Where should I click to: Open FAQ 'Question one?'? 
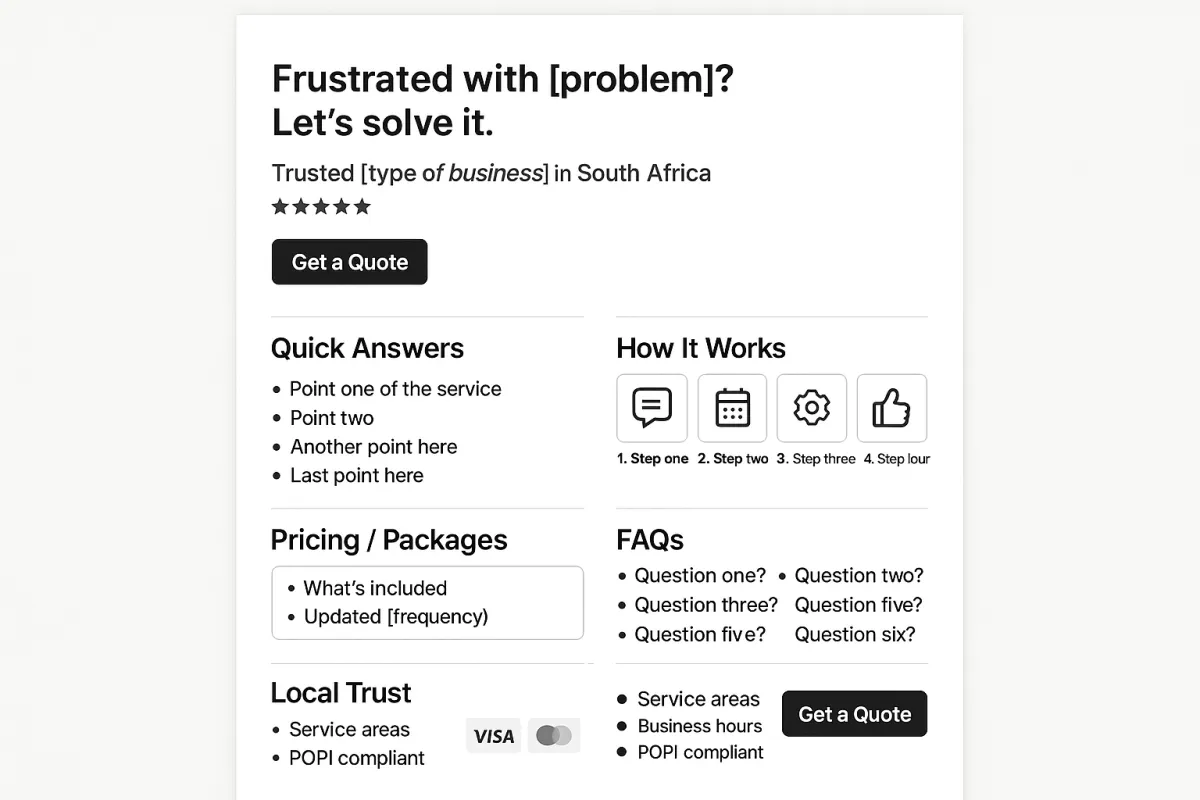tap(700, 575)
